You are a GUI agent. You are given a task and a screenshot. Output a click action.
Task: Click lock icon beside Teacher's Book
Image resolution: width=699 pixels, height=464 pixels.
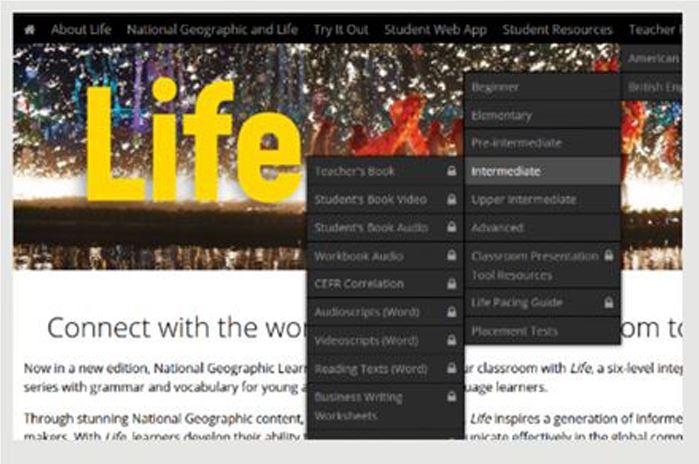[x=452, y=171]
